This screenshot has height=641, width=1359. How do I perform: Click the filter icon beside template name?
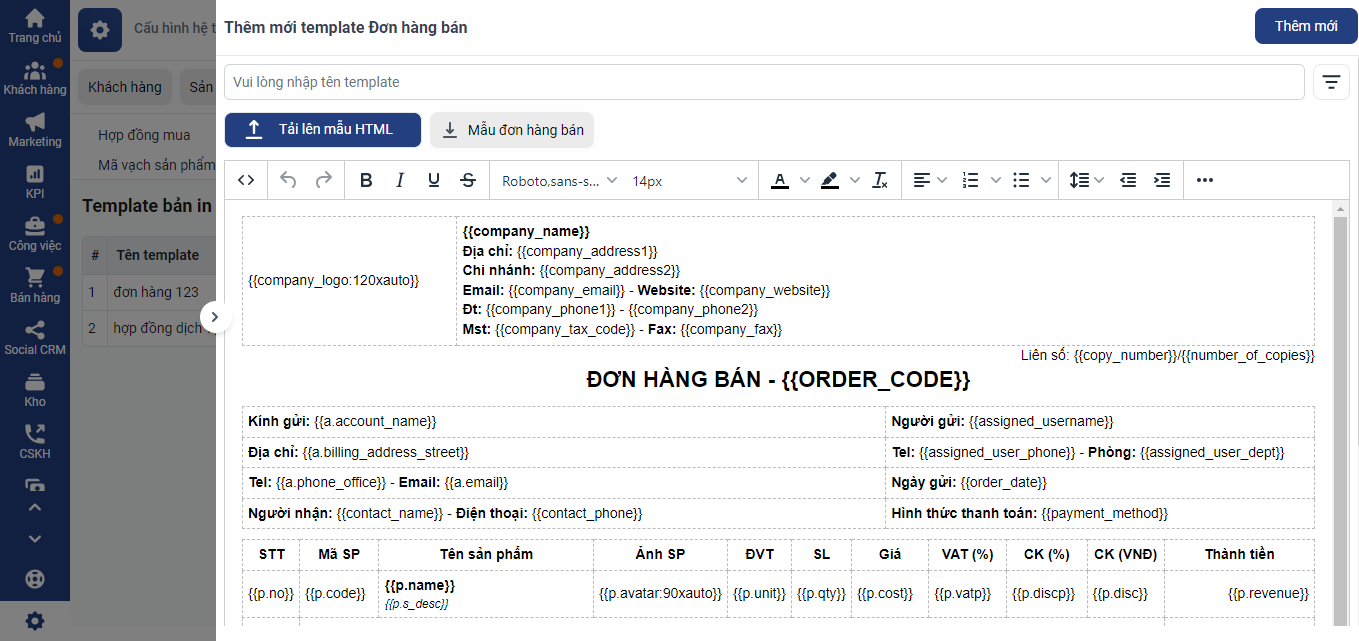click(1330, 82)
